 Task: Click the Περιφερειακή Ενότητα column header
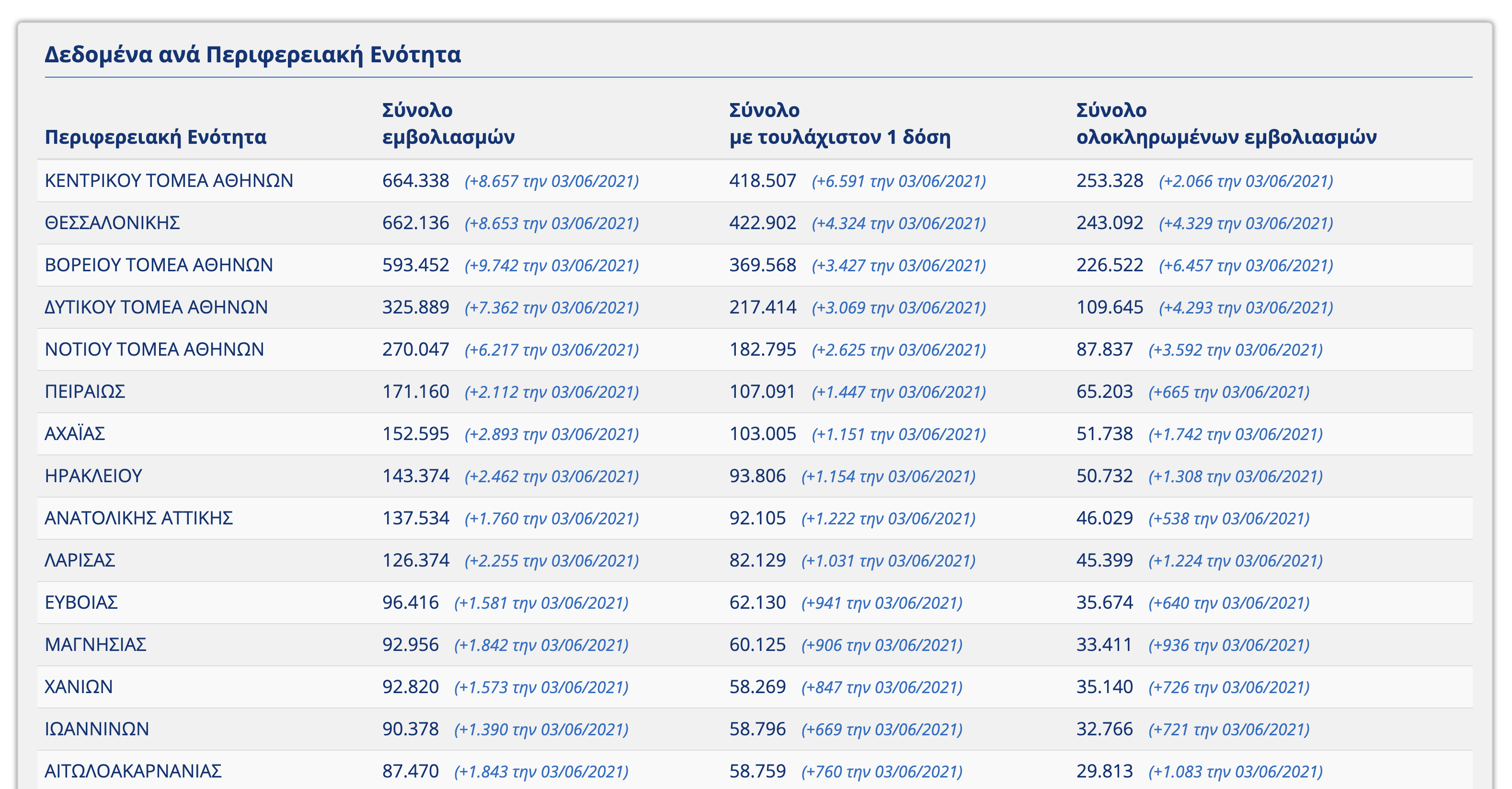[x=156, y=137]
